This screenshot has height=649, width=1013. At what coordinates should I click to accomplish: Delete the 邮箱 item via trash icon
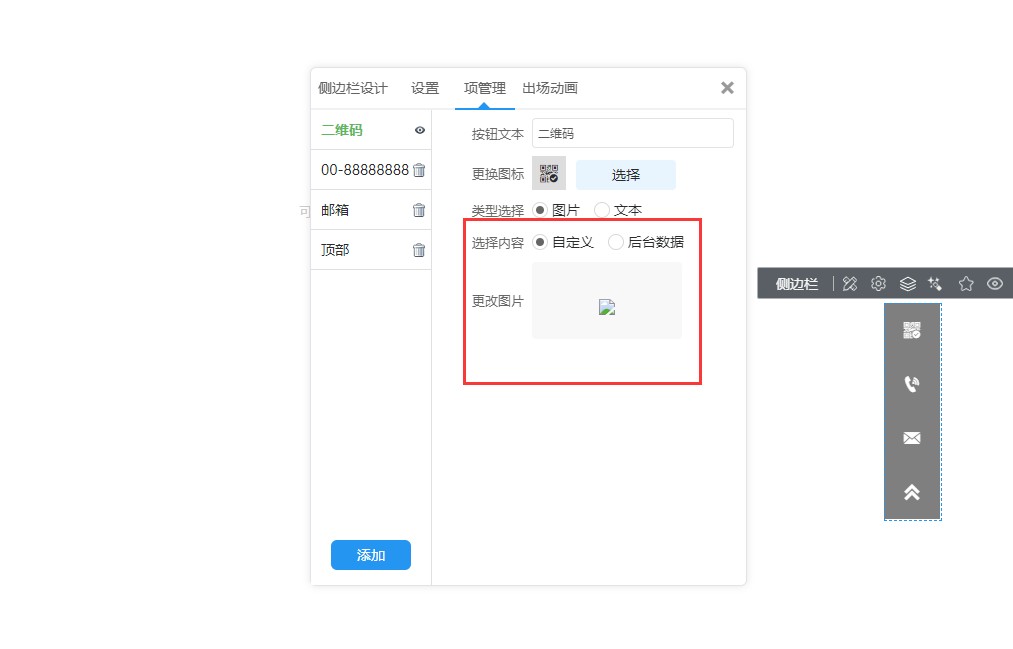pos(419,210)
